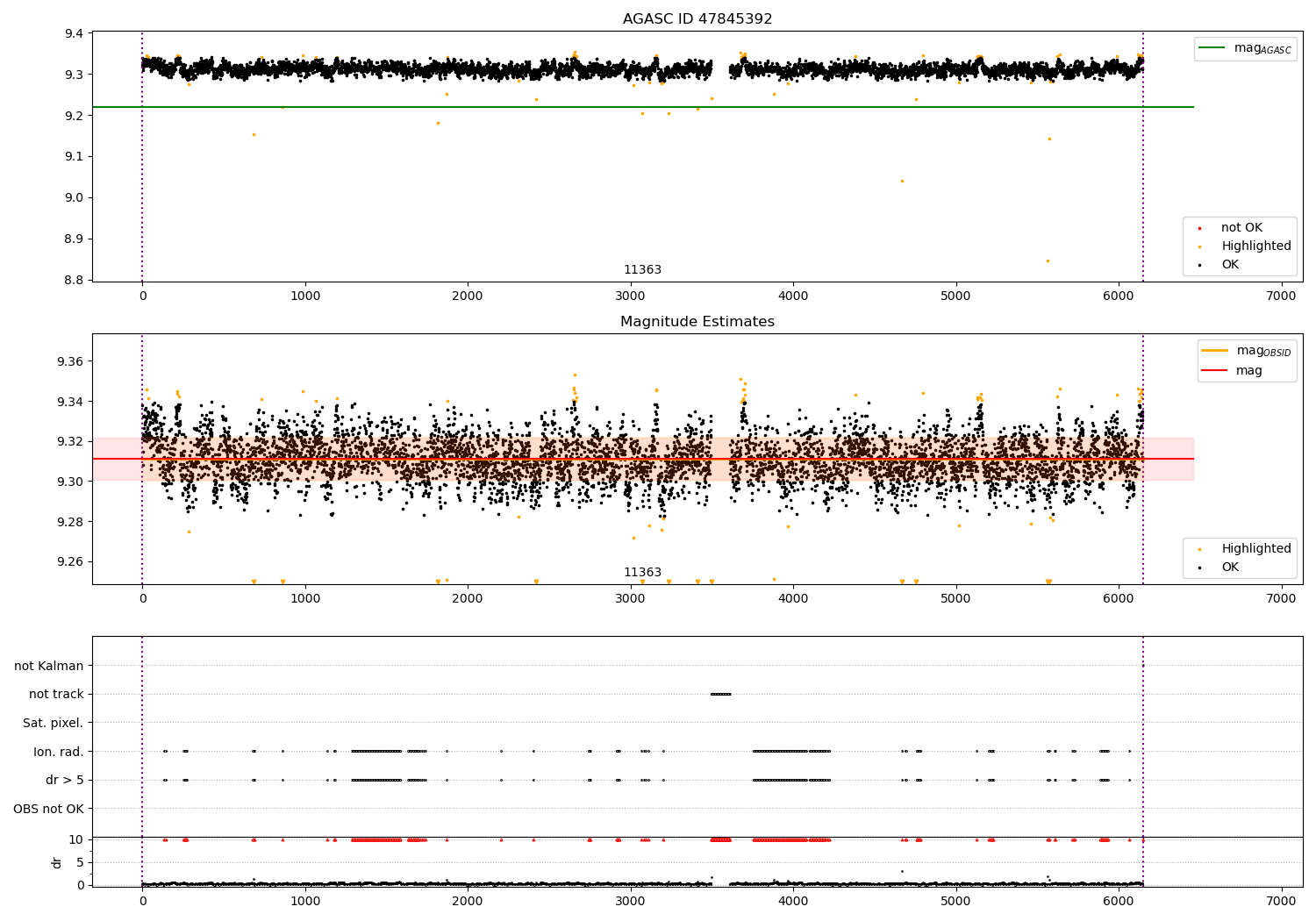Click the "4000" x-axis tick of the middle plot
Image resolution: width=1316 pixels, height=921 pixels.
click(x=793, y=599)
